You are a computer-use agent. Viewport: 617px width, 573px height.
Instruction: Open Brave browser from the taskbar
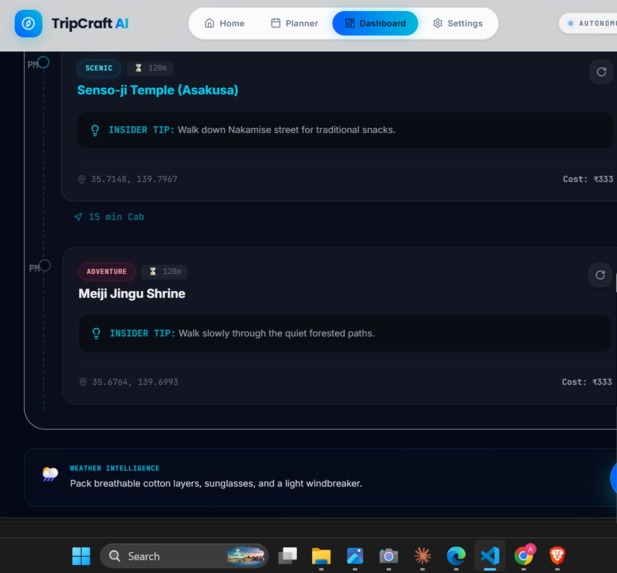click(557, 556)
